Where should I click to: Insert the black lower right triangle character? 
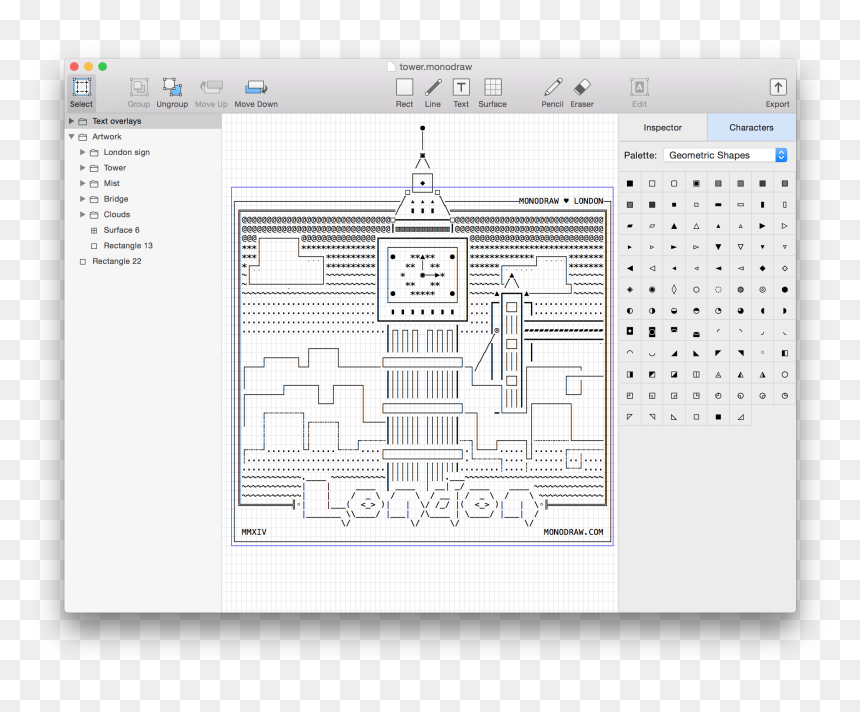tap(674, 353)
